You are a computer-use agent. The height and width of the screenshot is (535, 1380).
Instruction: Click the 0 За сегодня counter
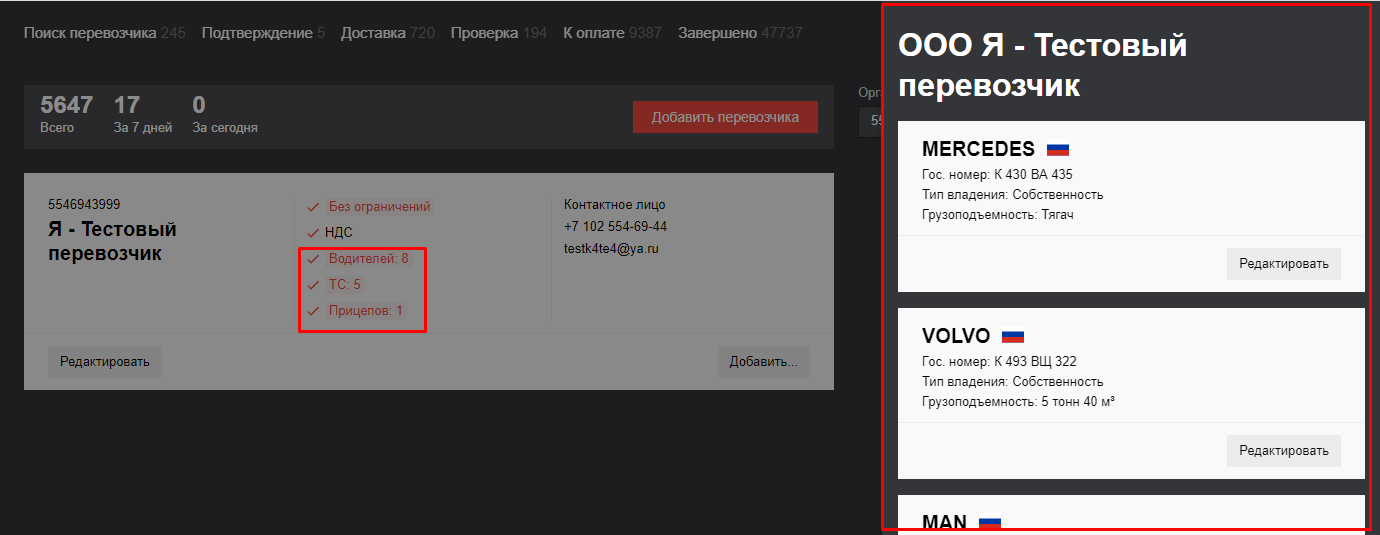pos(225,114)
